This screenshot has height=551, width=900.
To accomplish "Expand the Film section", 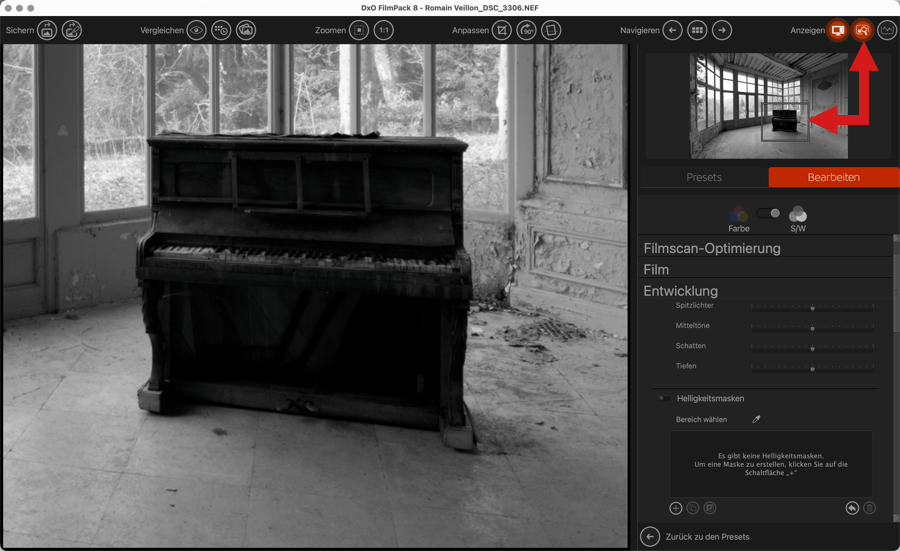I will (x=656, y=270).
